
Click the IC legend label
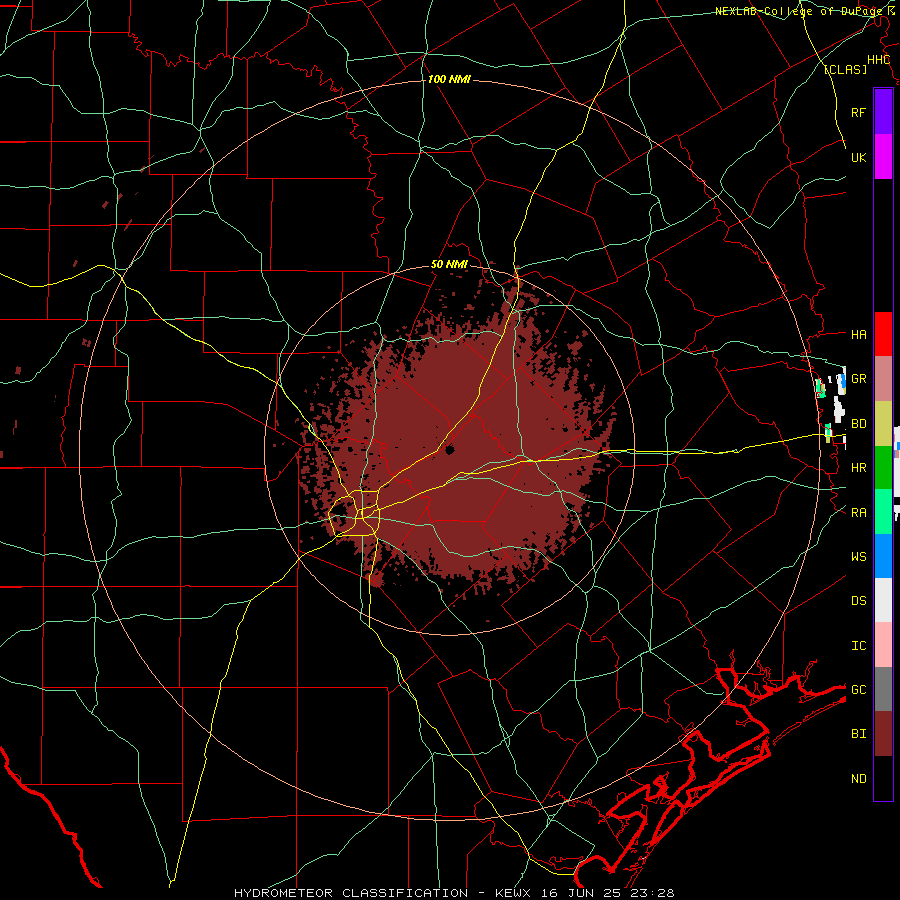(x=858, y=646)
